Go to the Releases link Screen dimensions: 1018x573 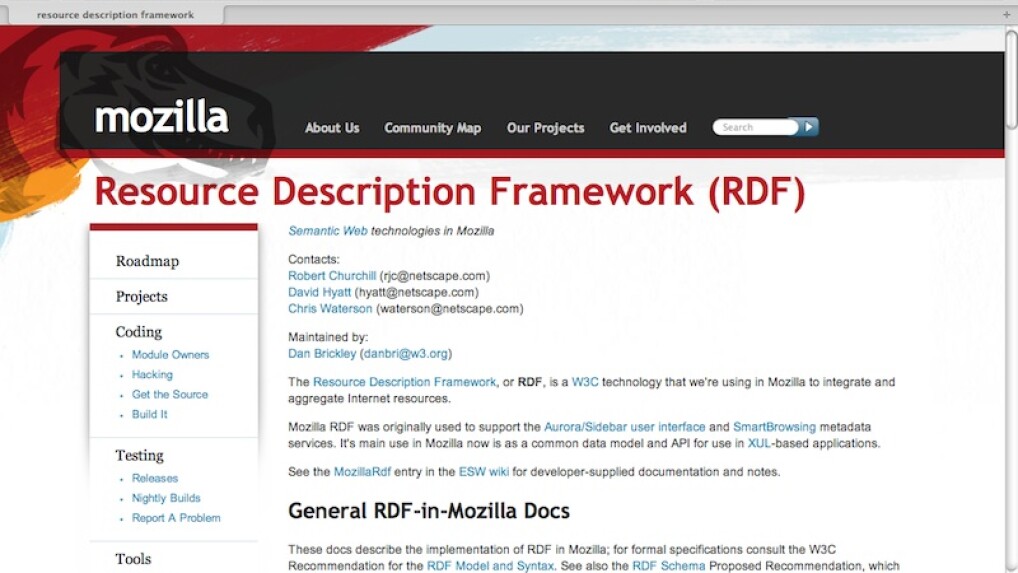click(155, 478)
